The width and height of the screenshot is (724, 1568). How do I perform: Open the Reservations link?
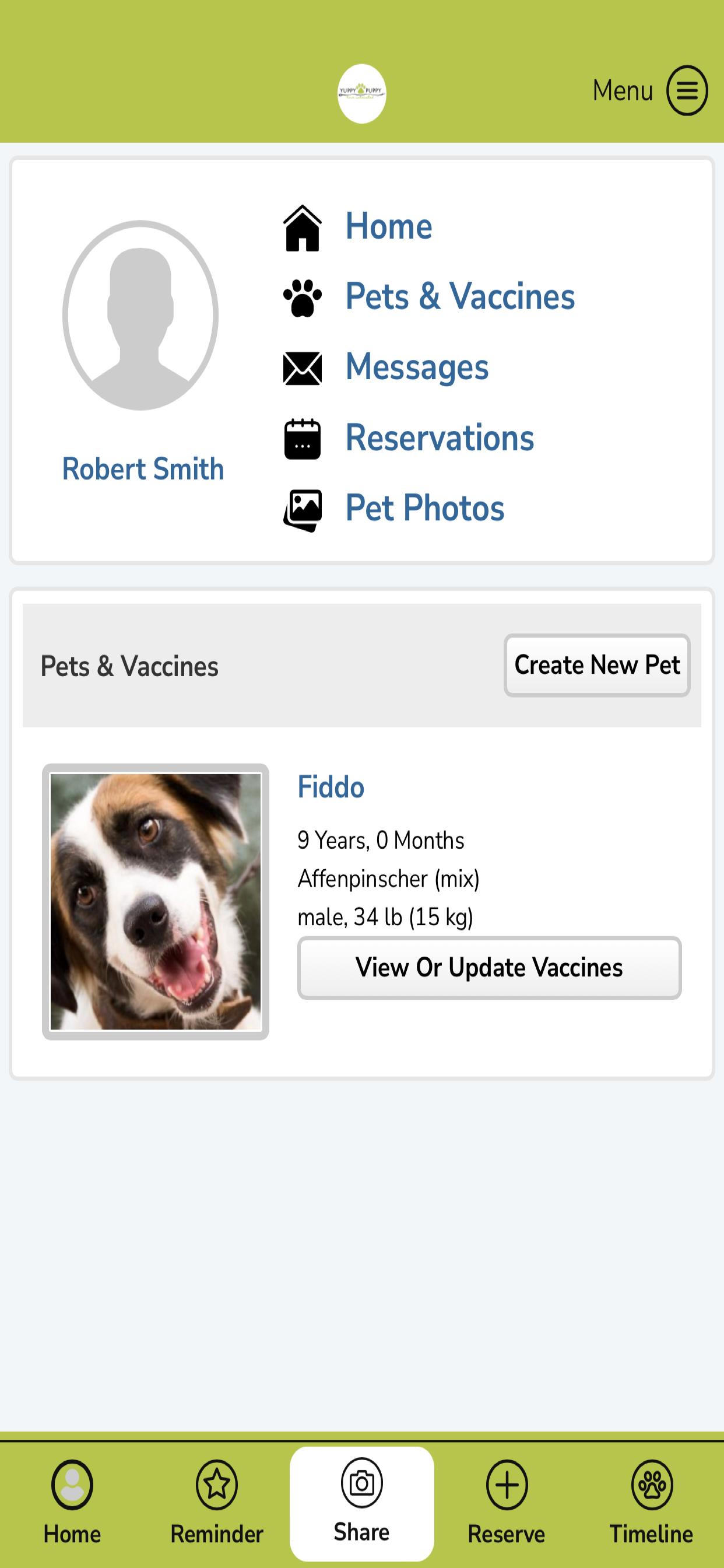[440, 437]
